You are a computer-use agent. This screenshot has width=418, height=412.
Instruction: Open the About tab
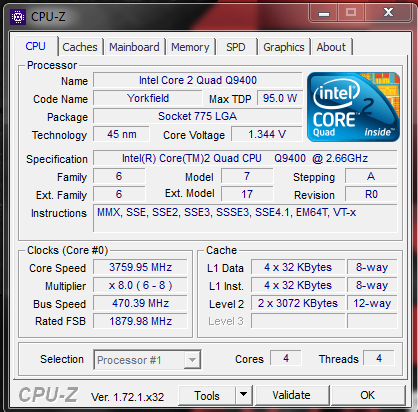coord(331,47)
